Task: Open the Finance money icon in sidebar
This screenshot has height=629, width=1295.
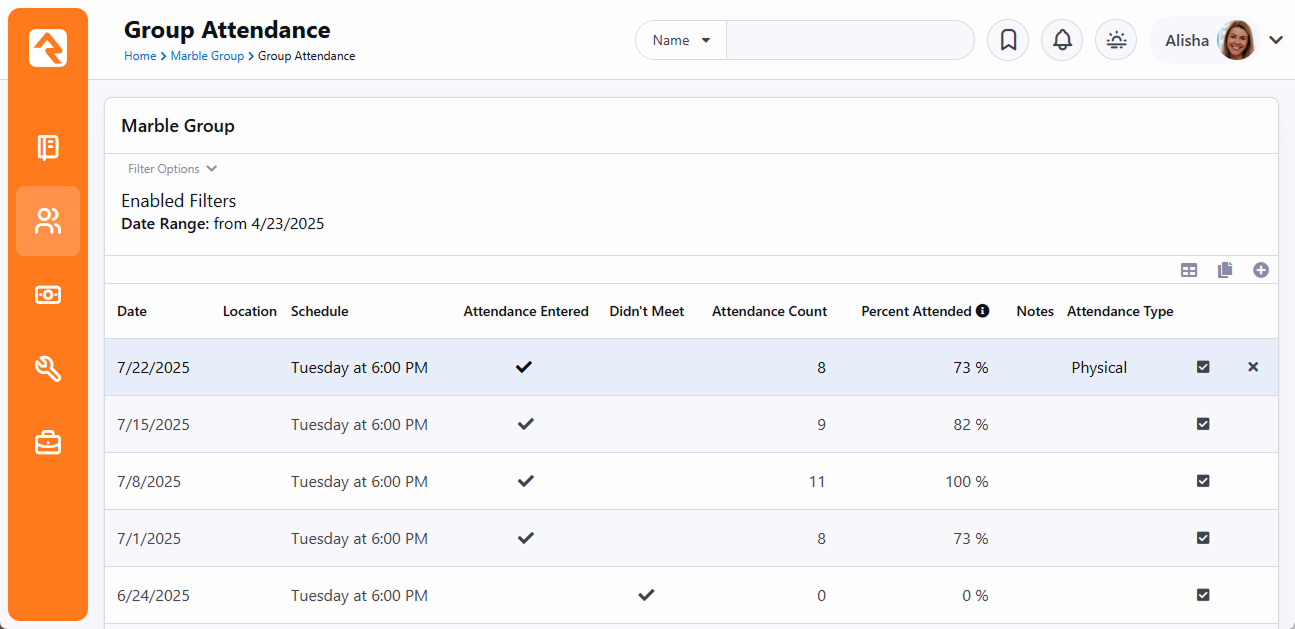Action: tap(48, 295)
